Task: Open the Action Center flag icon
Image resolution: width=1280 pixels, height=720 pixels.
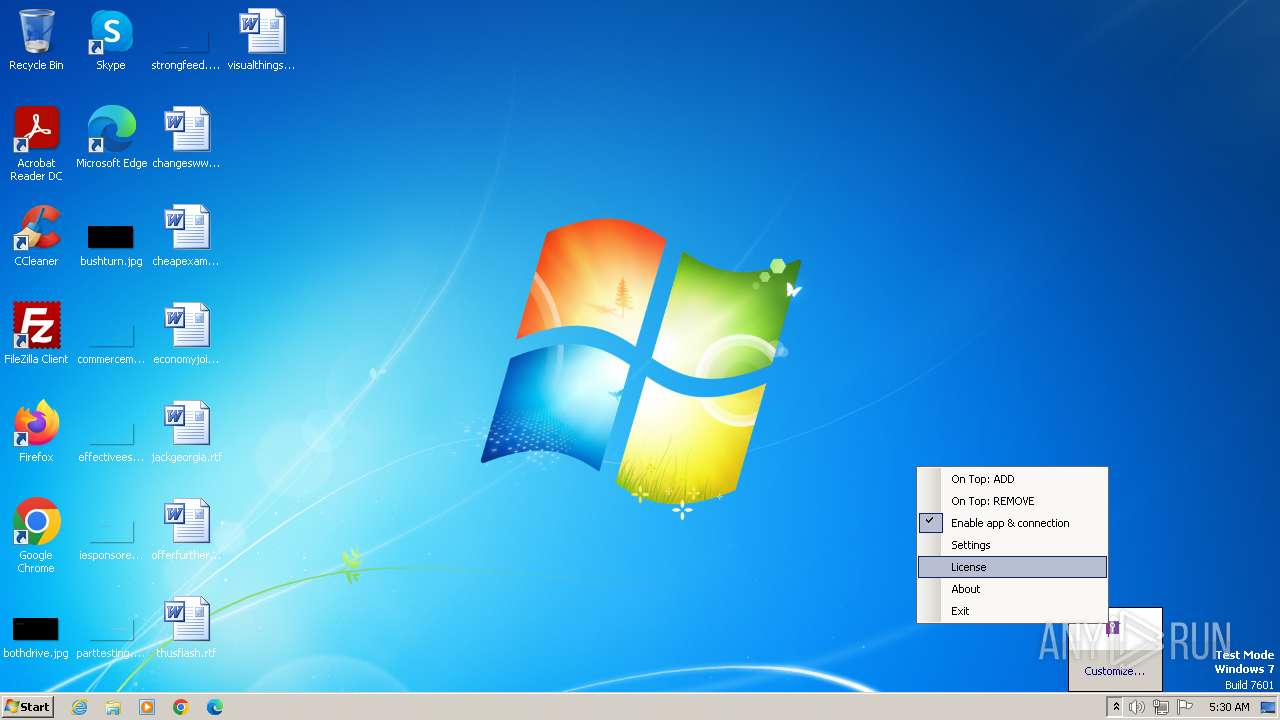Action: point(1185,707)
